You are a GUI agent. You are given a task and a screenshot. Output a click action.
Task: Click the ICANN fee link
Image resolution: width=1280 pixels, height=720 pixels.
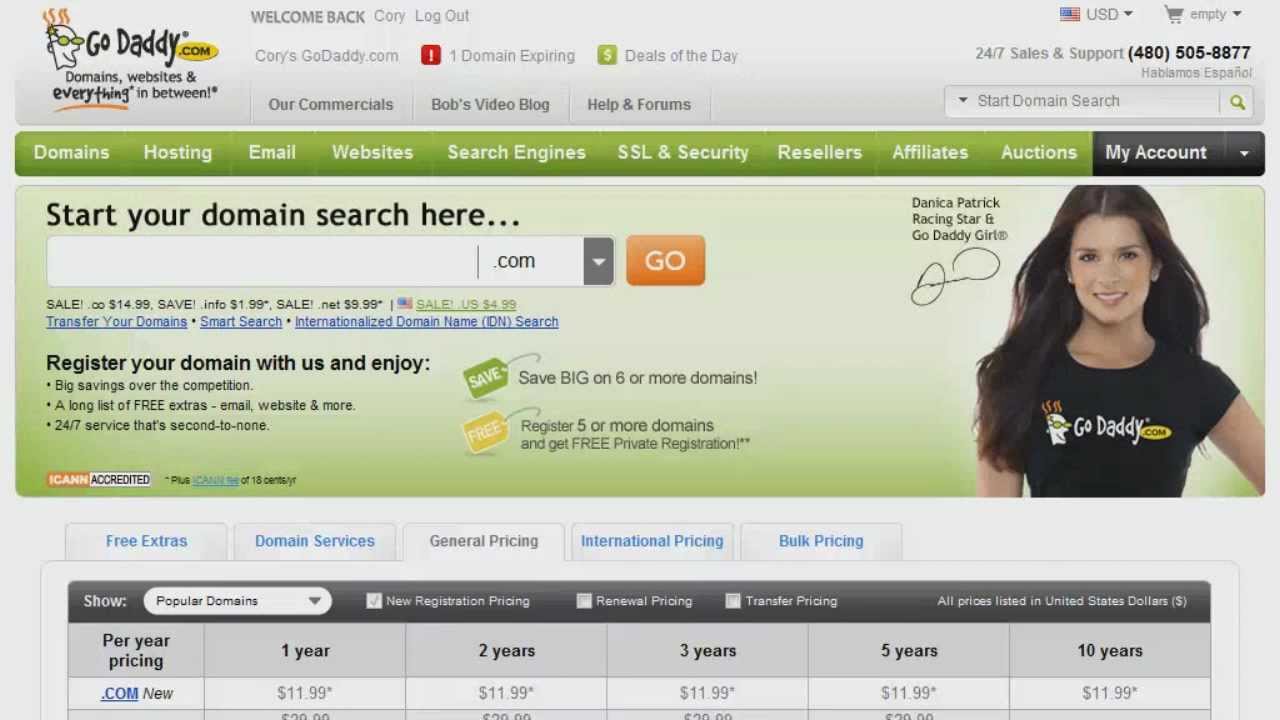tap(215, 480)
